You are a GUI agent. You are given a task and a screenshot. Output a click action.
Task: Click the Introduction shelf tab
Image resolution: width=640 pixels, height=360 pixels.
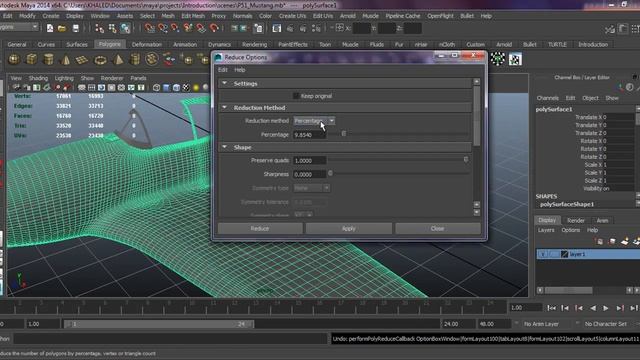tap(593, 44)
